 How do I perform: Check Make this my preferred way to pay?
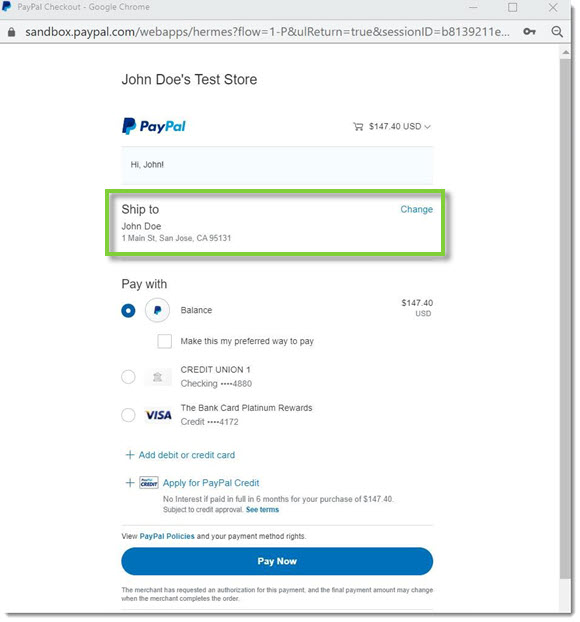165,341
